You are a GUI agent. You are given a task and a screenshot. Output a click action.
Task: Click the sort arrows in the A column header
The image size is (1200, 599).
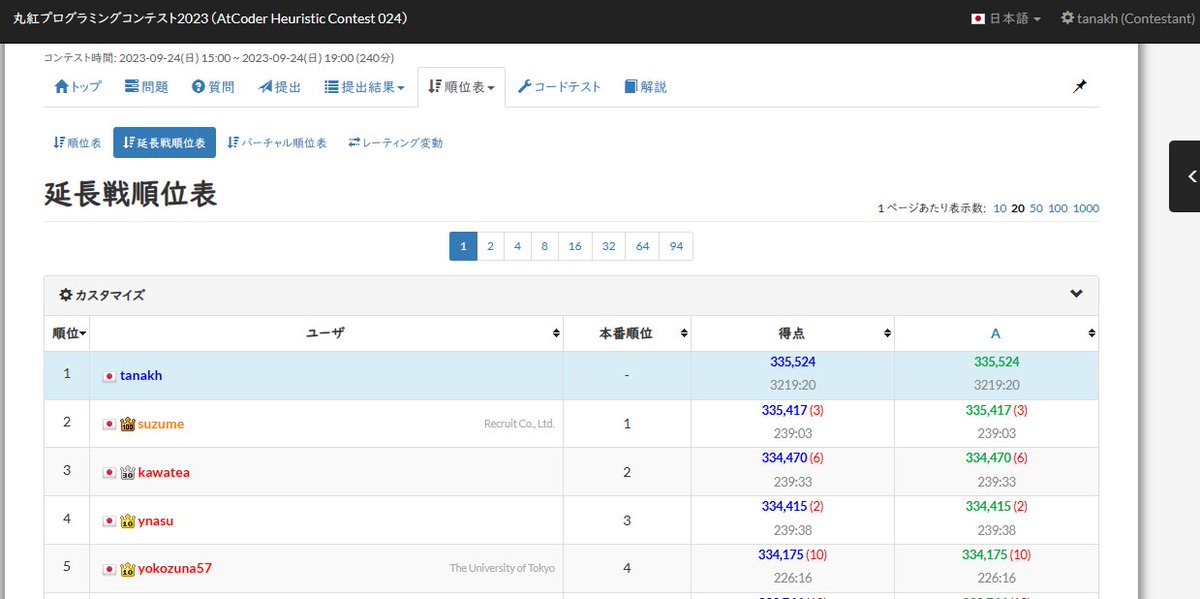[x=1091, y=333]
